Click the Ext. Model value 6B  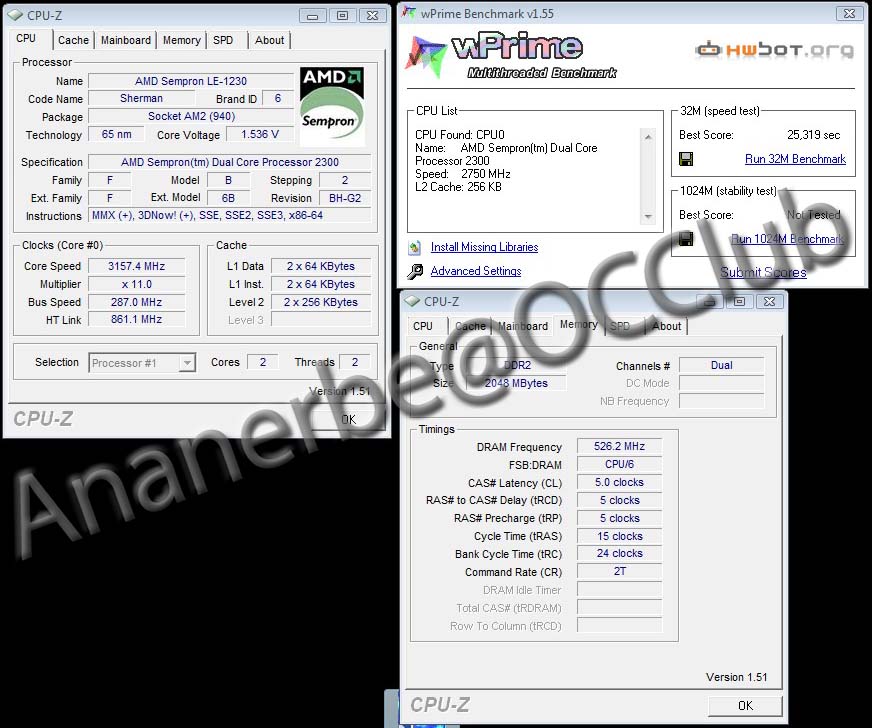228,198
